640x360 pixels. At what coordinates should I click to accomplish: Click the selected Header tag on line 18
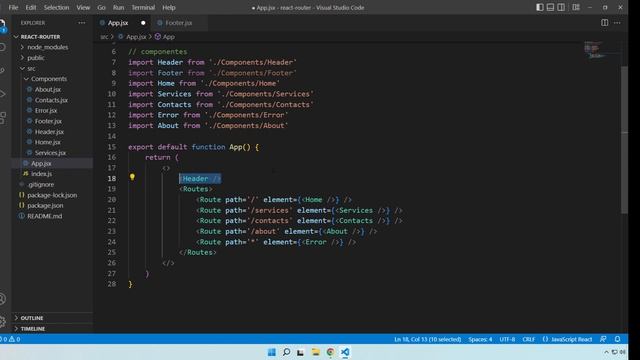pos(200,179)
